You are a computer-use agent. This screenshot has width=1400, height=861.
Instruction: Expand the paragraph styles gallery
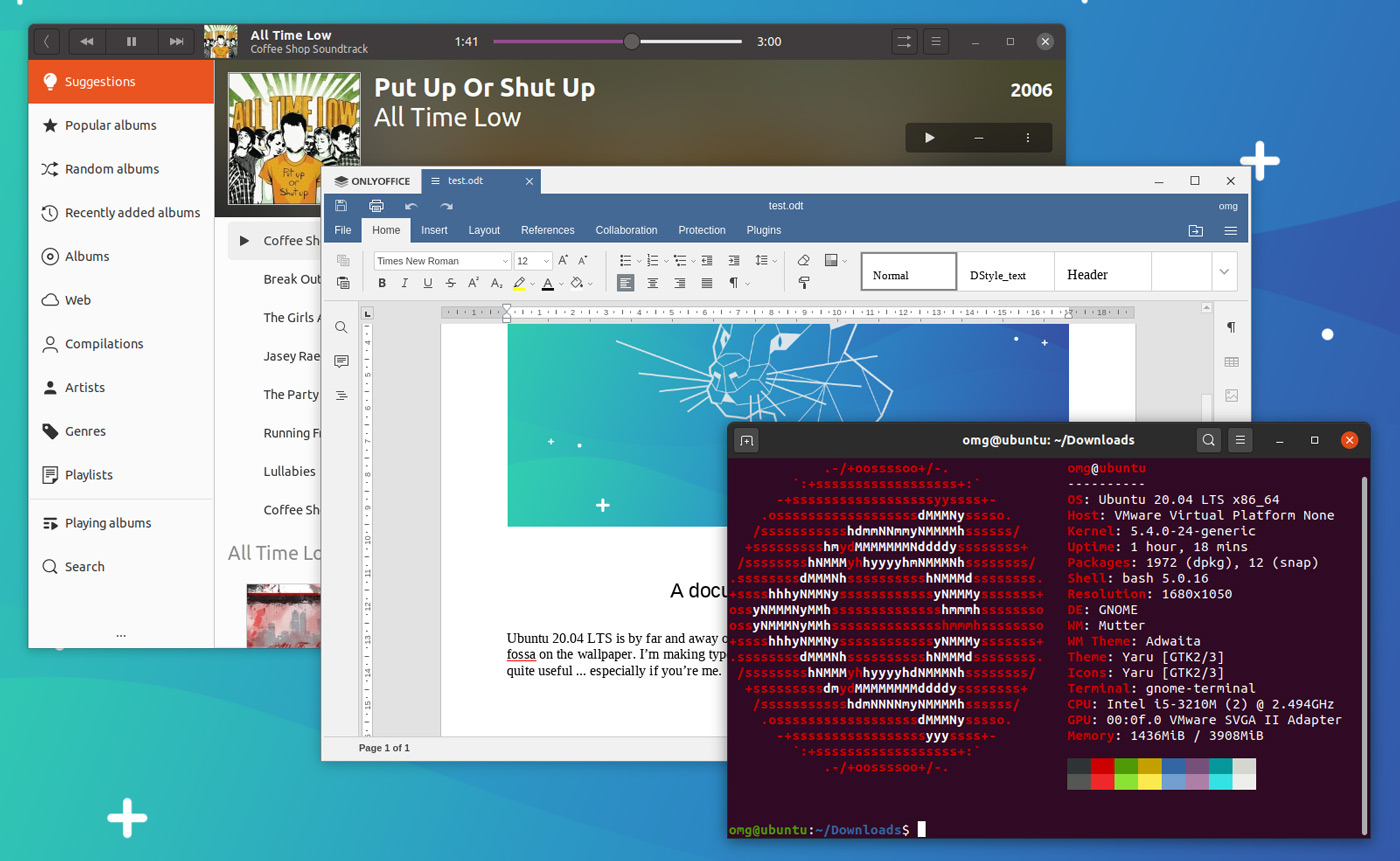pyautogui.click(x=1225, y=271)
